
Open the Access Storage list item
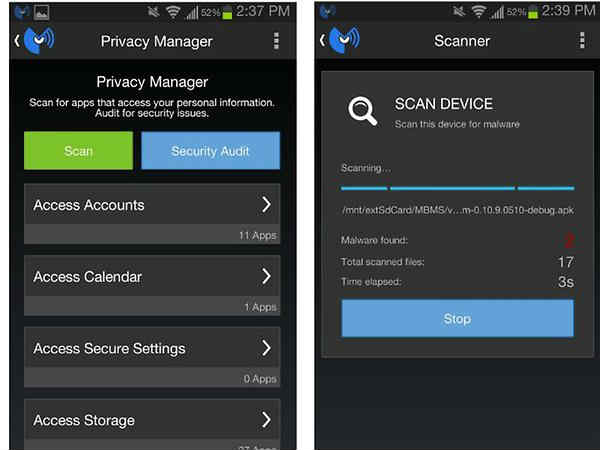152,425
